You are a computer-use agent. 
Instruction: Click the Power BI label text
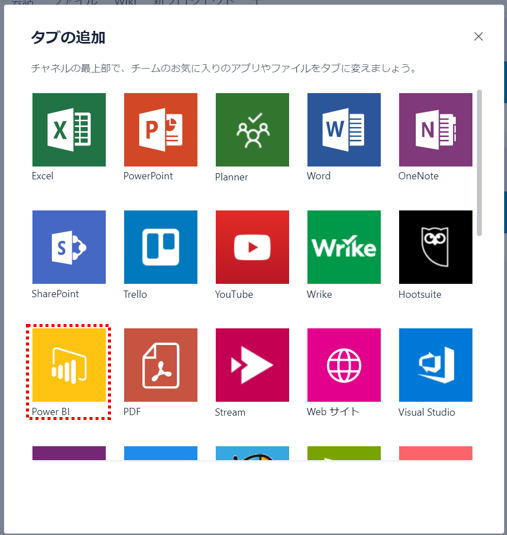click(x=51, y=411)
